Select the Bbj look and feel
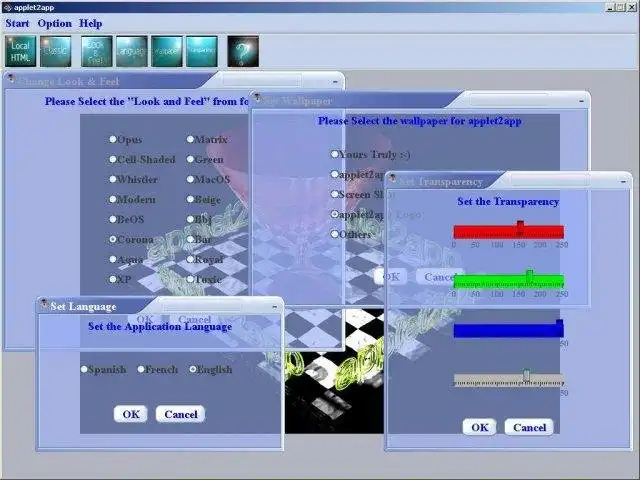The image size is (640, 480). [x=199, y=220]
